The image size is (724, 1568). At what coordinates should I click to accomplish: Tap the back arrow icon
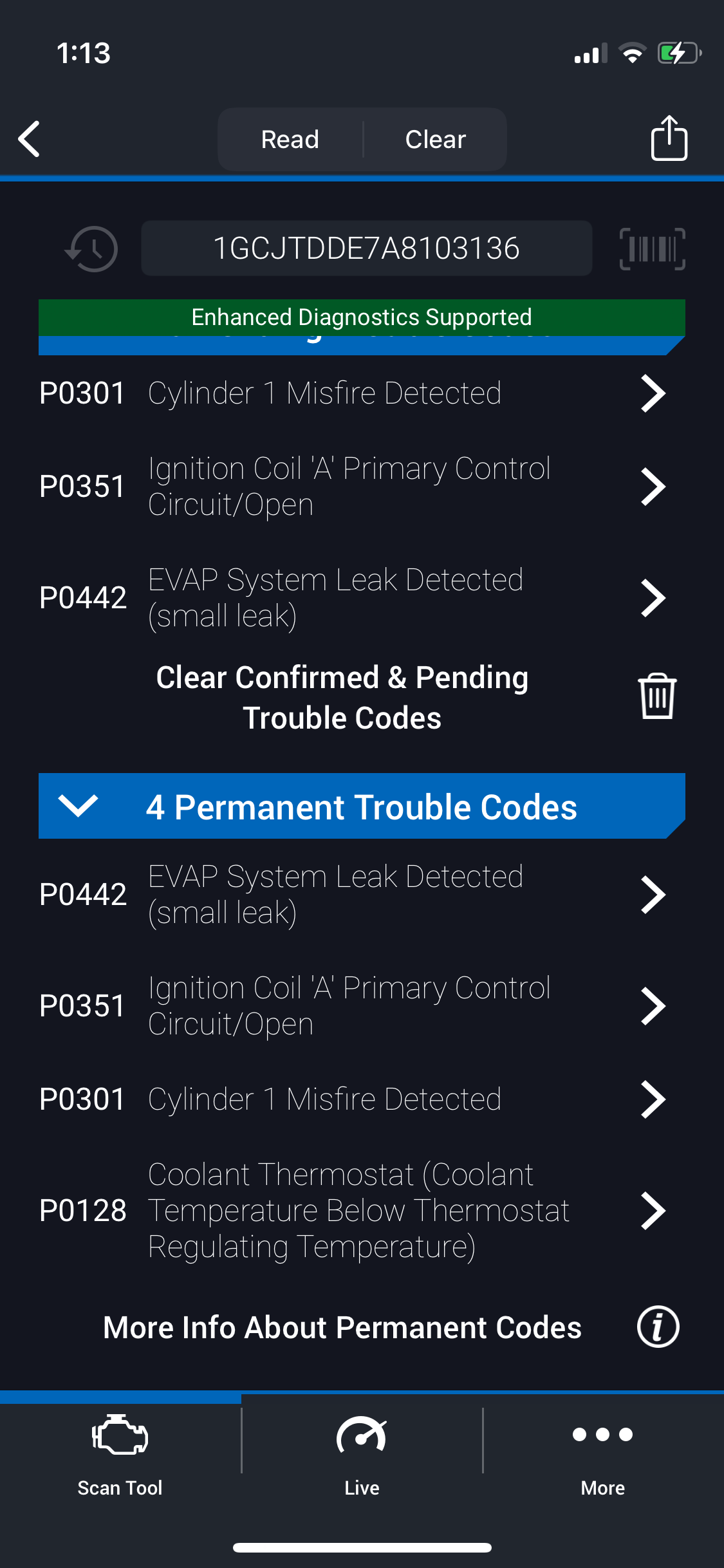30,138
